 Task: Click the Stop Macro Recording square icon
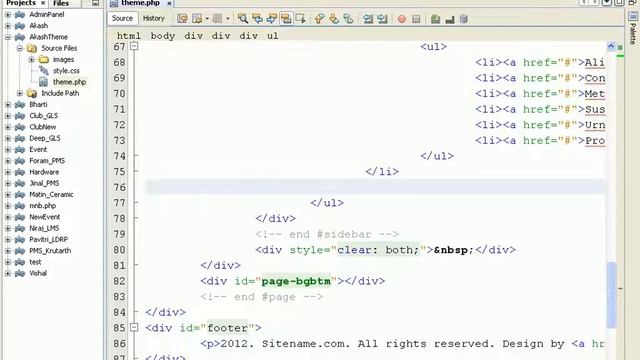click(416, 19)
